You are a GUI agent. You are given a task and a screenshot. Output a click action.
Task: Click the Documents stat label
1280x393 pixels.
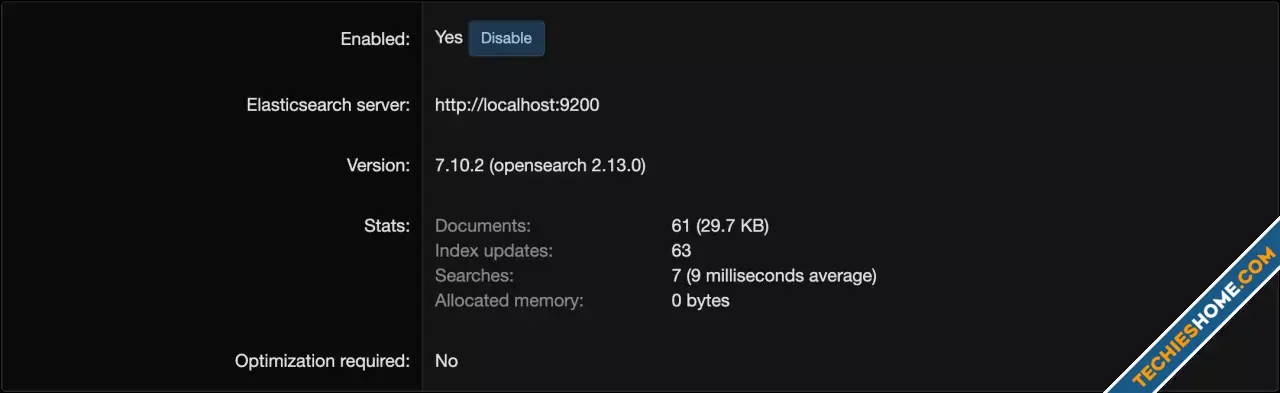pos(483,226)
